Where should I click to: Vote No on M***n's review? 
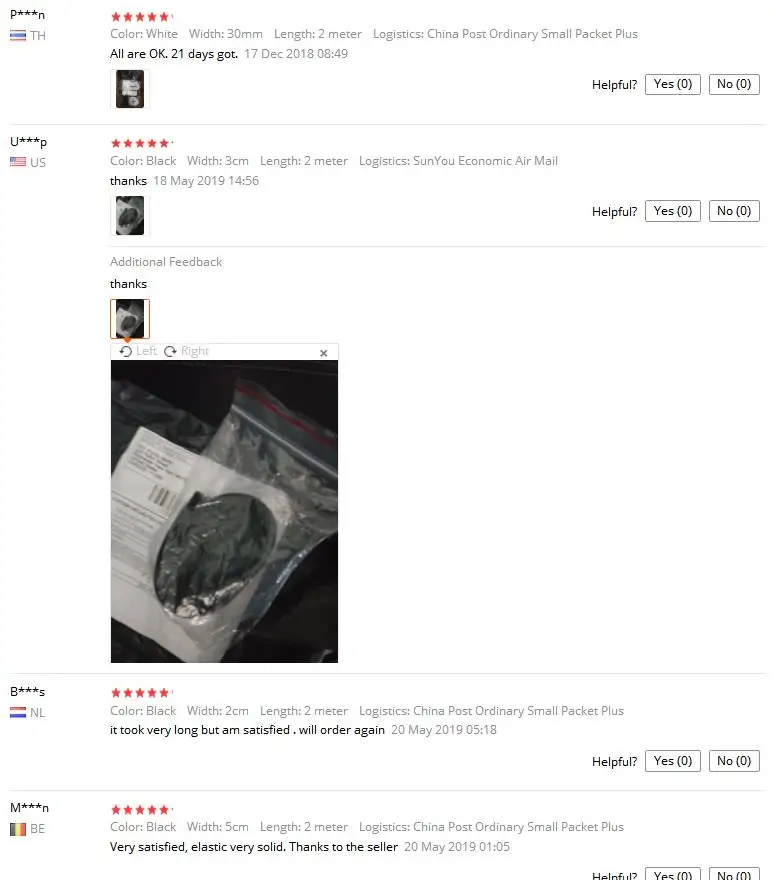click(734, 874)
